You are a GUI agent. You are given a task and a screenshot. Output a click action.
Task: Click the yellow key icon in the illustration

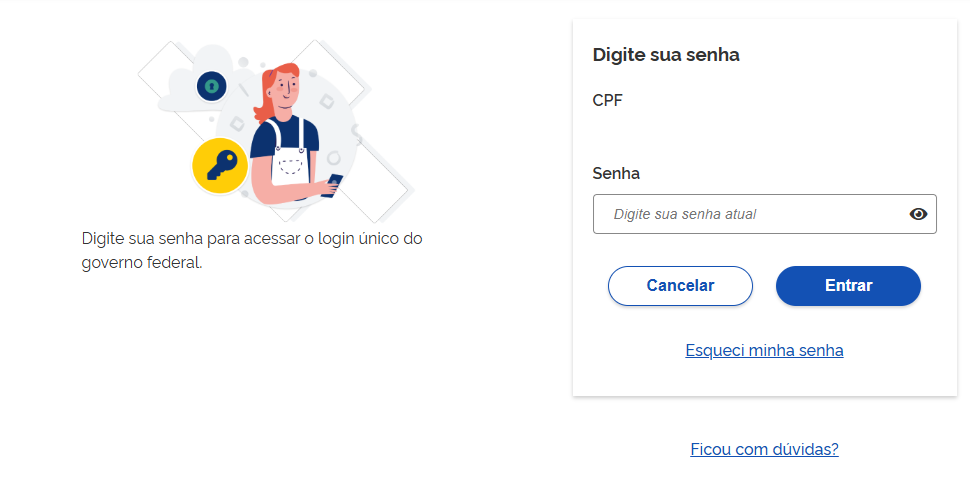(x=219, y=165)
